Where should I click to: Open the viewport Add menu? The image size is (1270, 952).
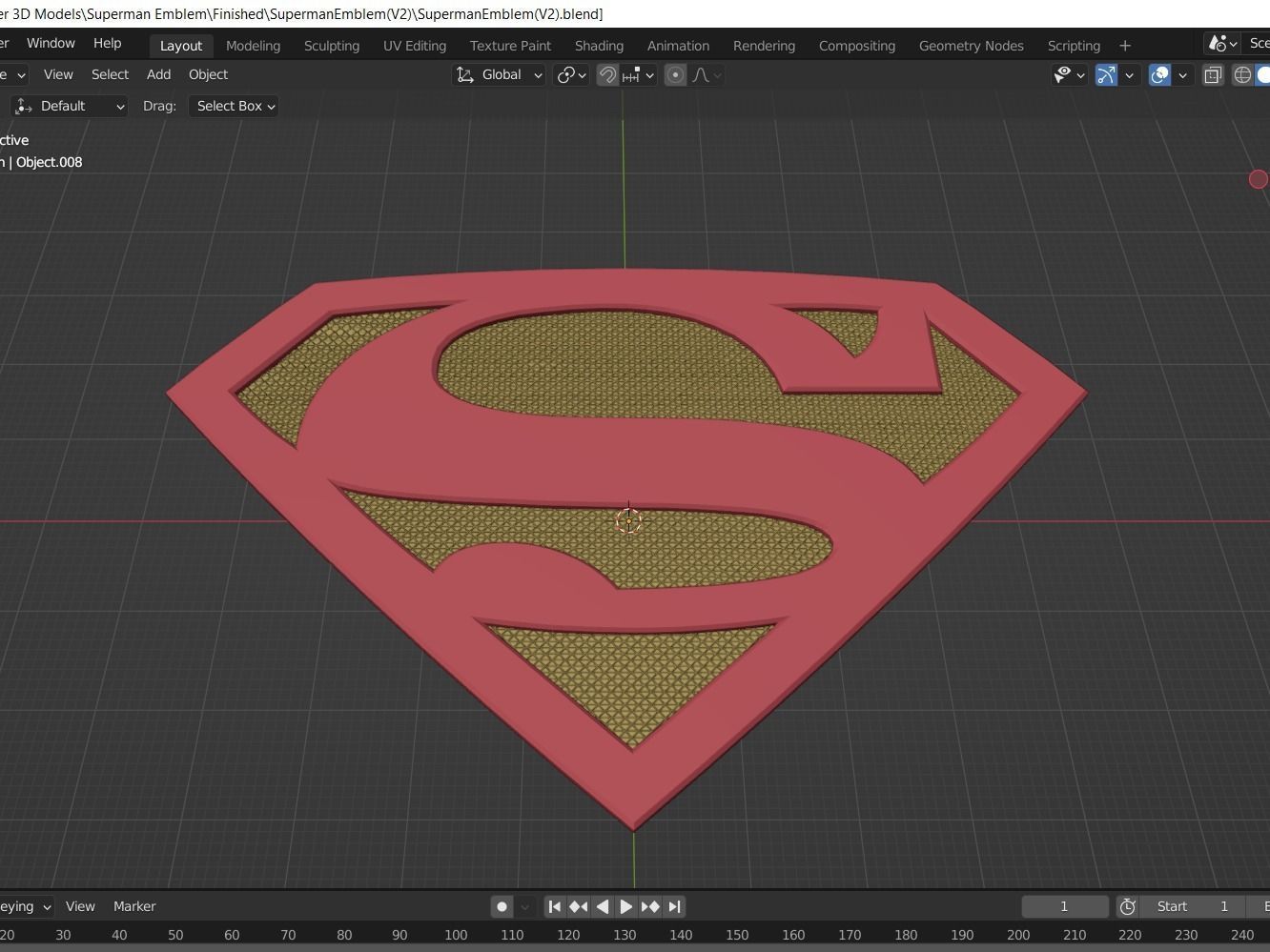(158, 74)
